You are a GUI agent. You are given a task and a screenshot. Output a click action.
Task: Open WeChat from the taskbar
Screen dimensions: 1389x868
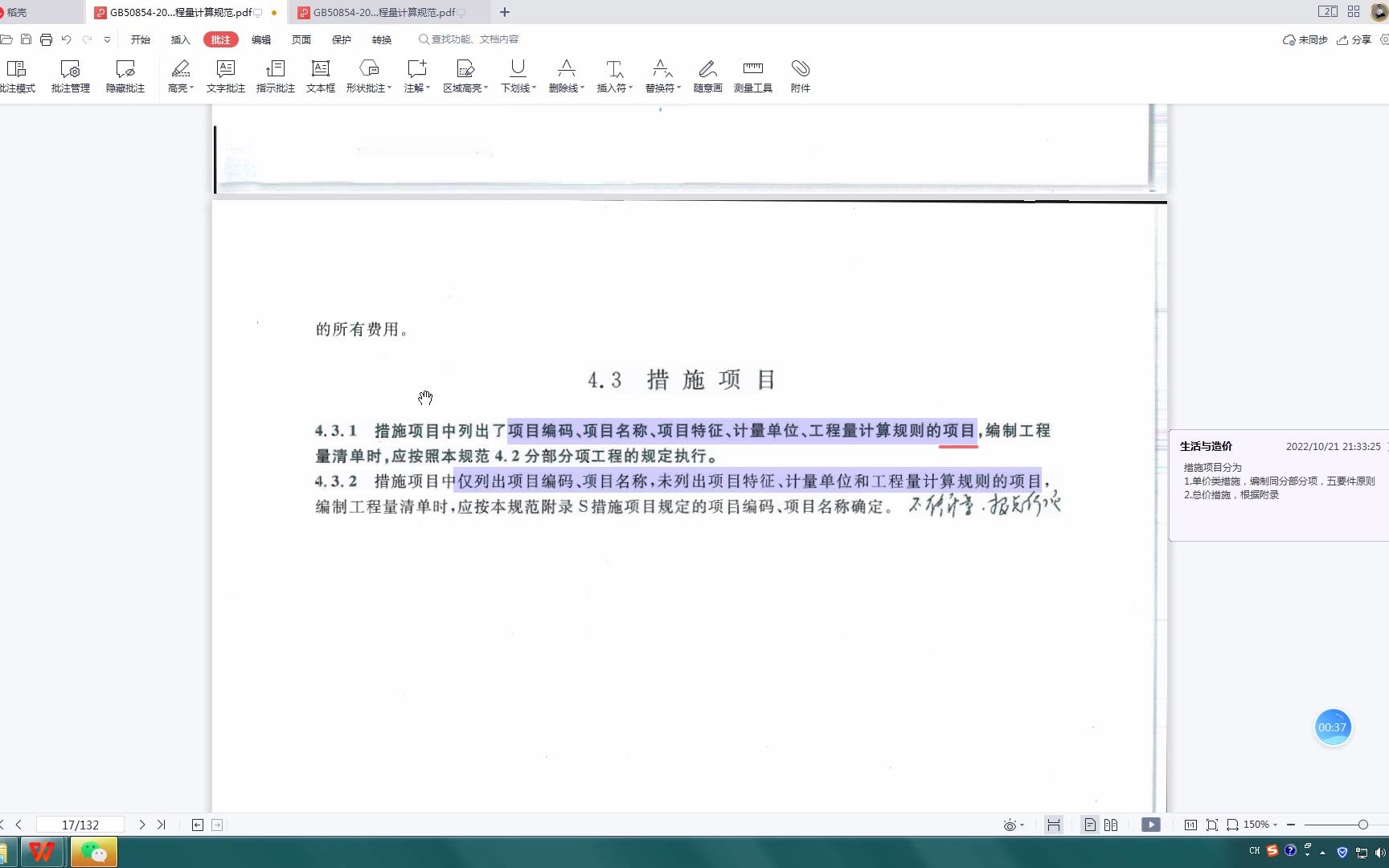click(x=94, y=852)
